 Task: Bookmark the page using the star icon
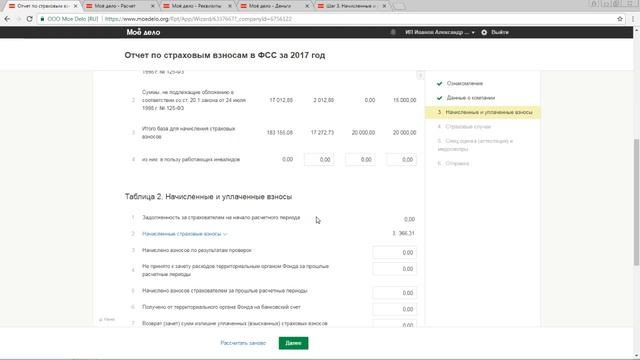tap(620, 19)
